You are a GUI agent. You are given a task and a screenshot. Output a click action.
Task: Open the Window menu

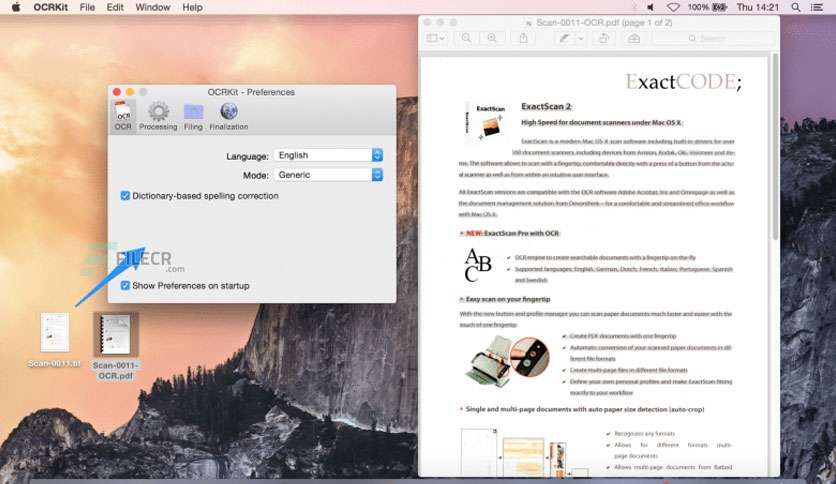pyautogui.click(x=152, y=7)
